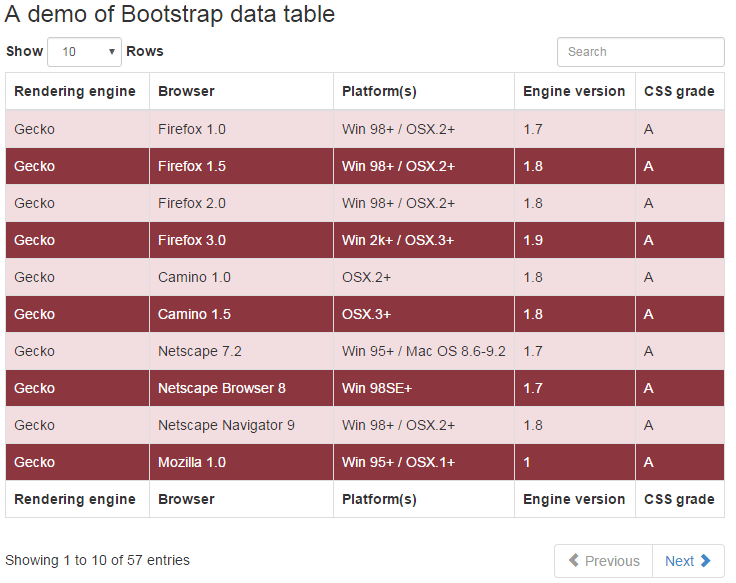Click the footer Engine version label
Viewport: 736px width, 583px height.
click(x=575, y=499)
